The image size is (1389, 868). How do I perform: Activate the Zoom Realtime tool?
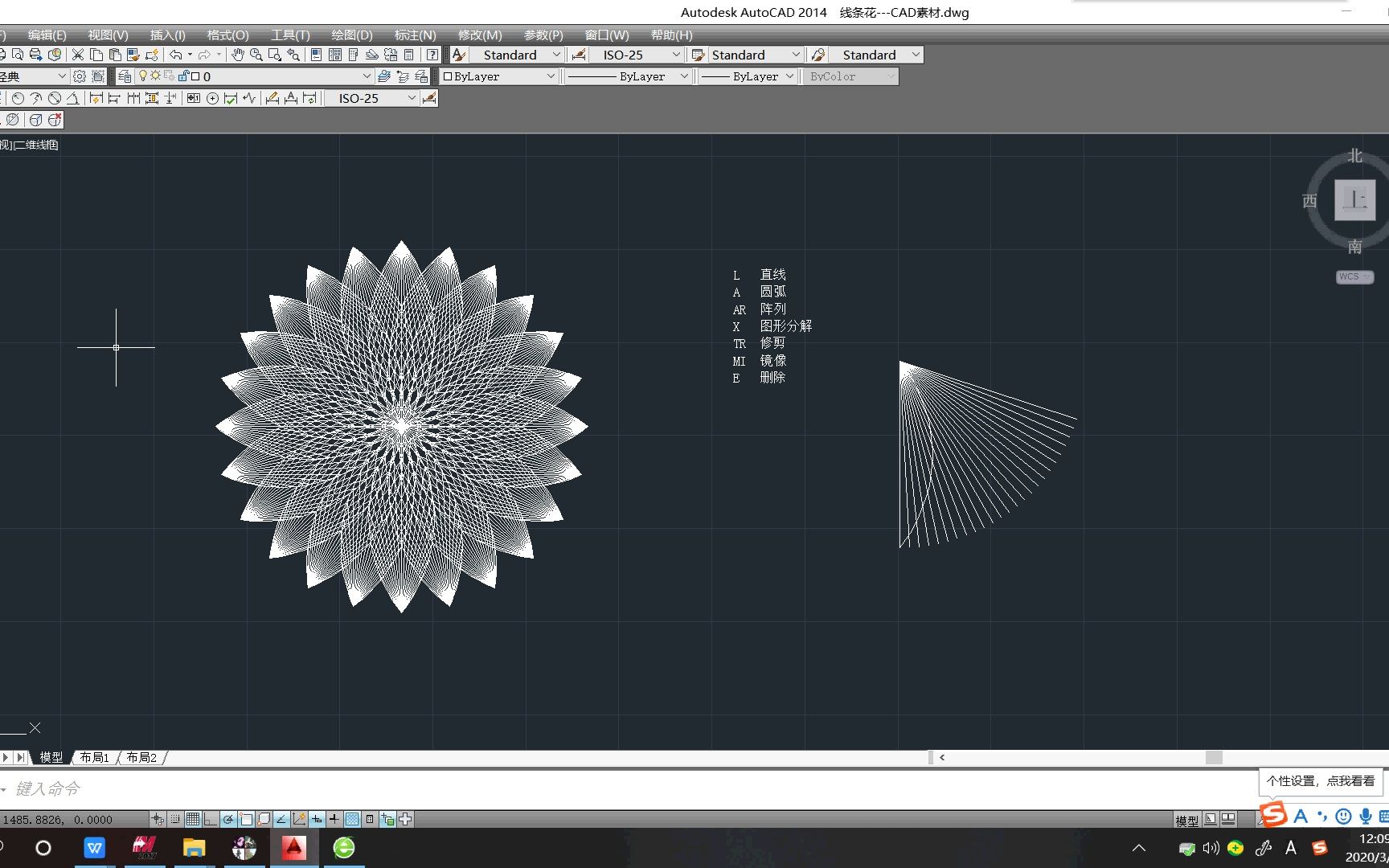257,55
